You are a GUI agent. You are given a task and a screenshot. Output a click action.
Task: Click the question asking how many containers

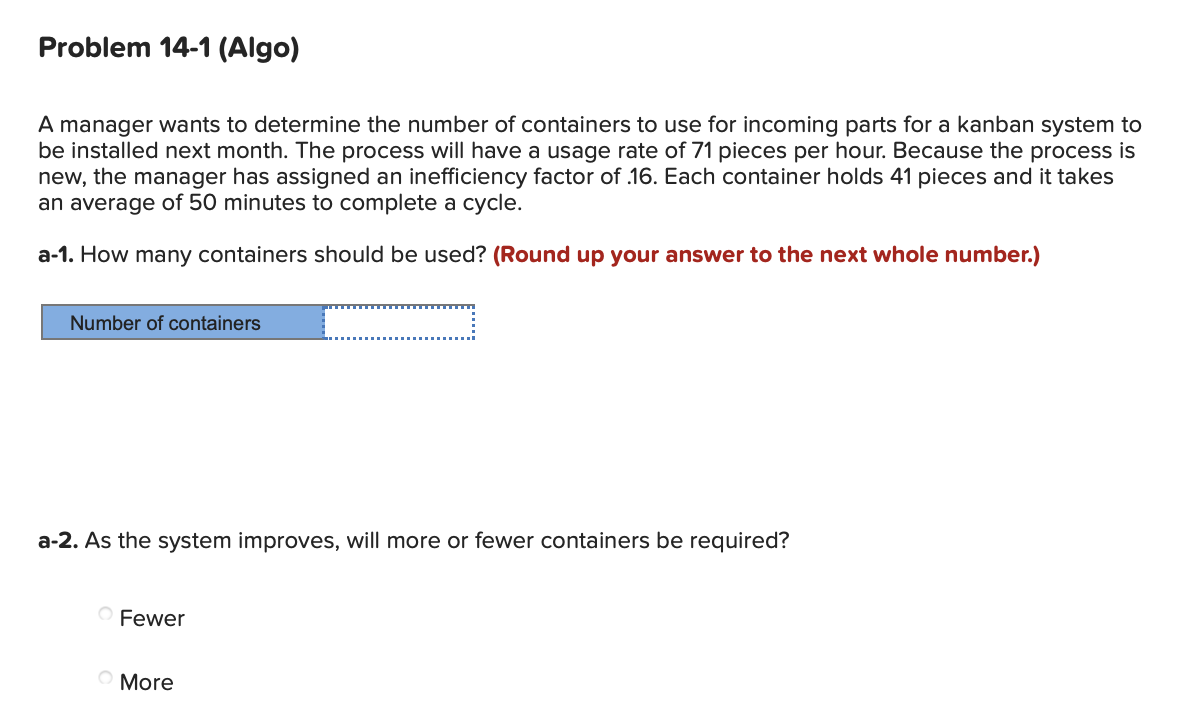click(286, 254)
